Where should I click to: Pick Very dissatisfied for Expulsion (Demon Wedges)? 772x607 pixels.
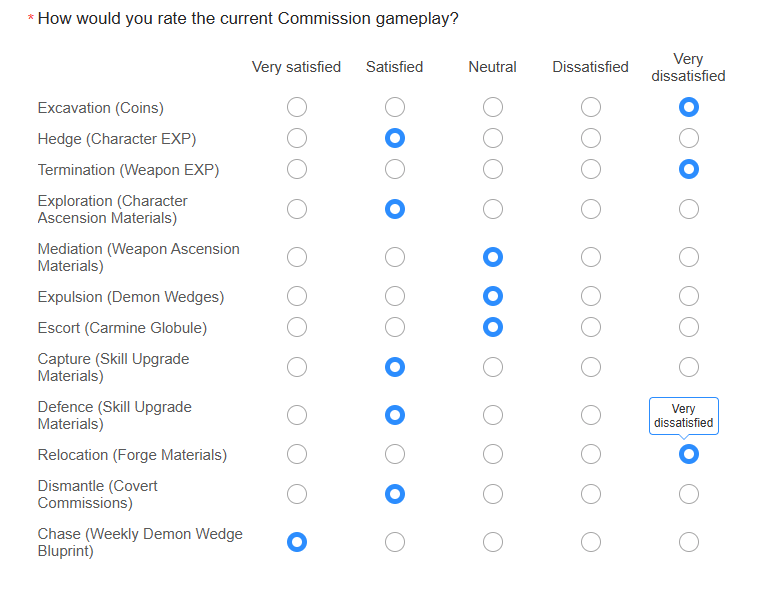[689, 296]
